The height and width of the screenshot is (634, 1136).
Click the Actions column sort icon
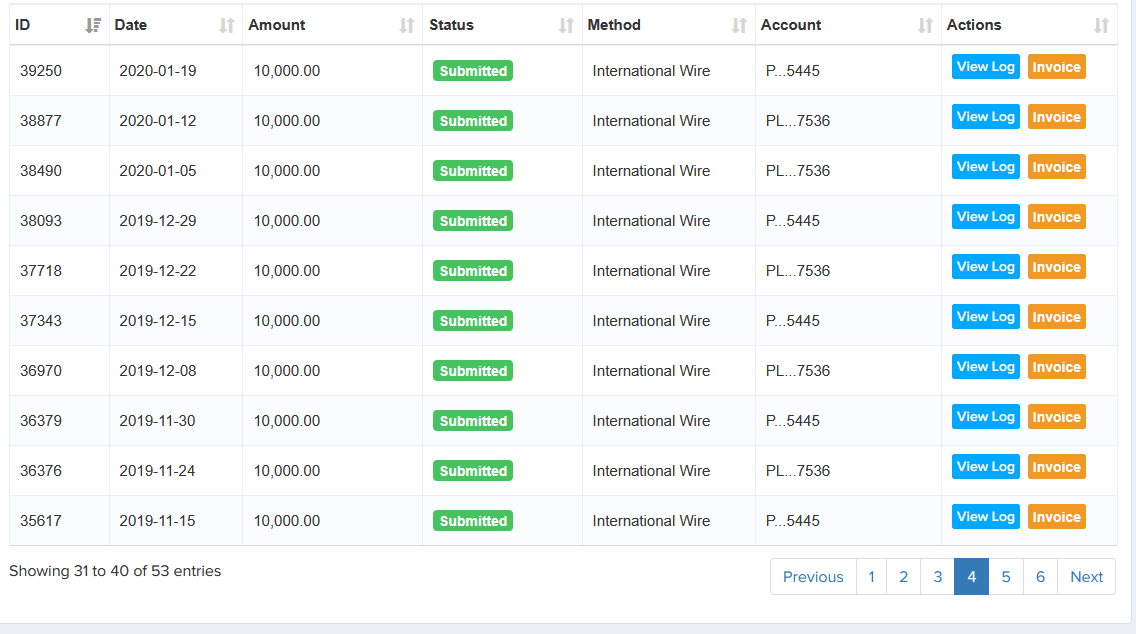pyautogui.click(x=1101, y=25)
